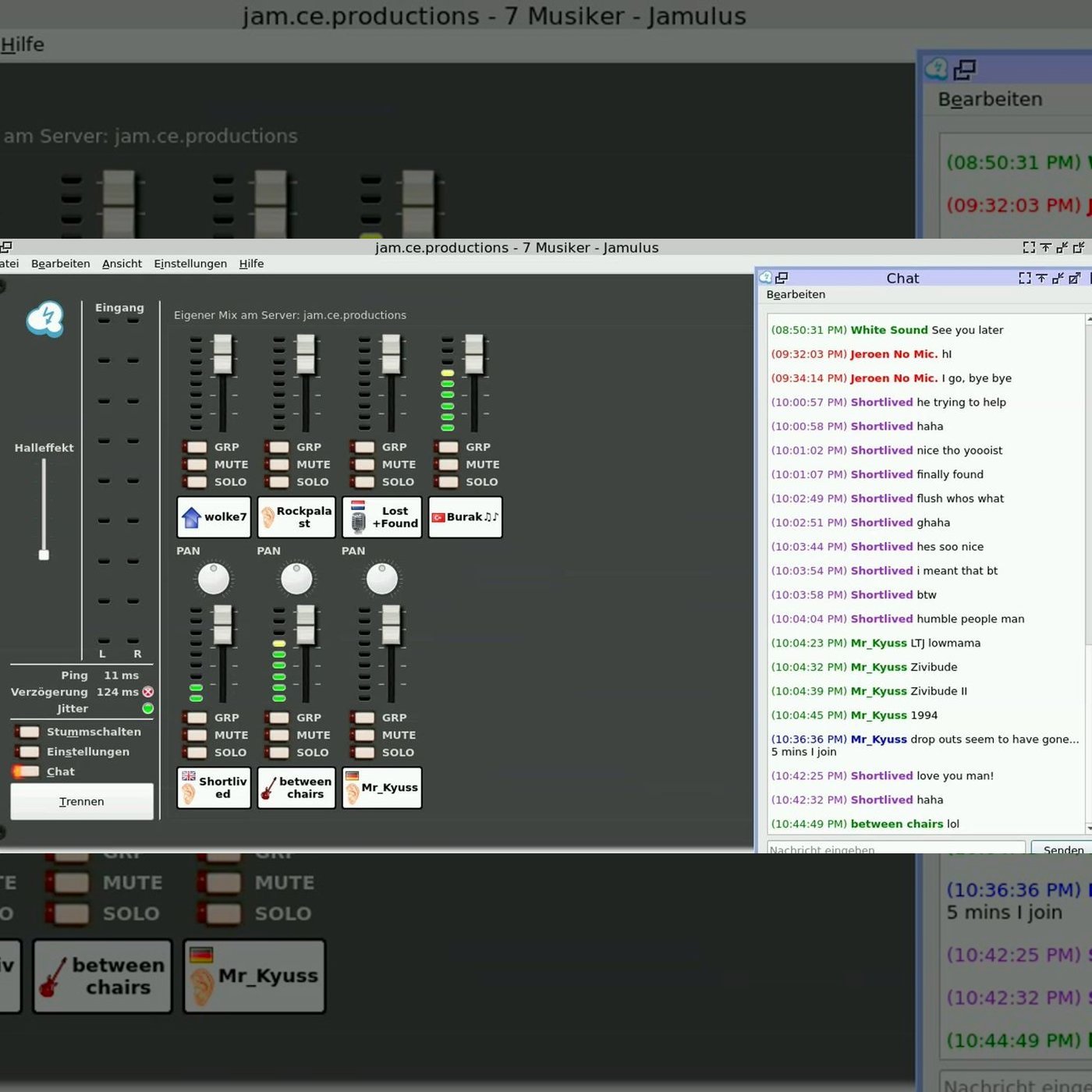
Task: Open Bearbeiten menu in the front Chat window
Action: [796, 294]
